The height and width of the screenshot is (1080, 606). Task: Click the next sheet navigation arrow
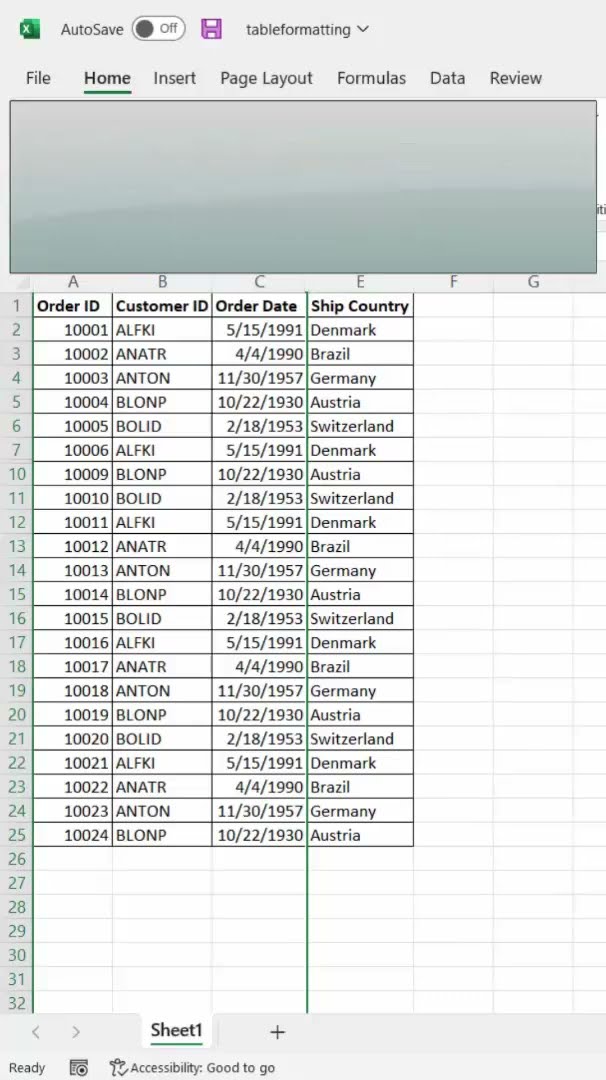click(76, 1032)
